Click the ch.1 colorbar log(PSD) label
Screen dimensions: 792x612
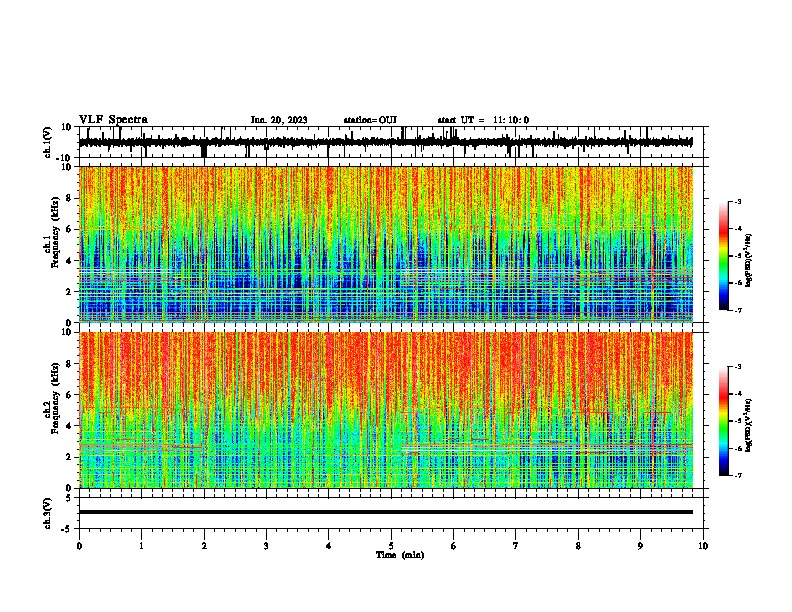pos(748,261)
